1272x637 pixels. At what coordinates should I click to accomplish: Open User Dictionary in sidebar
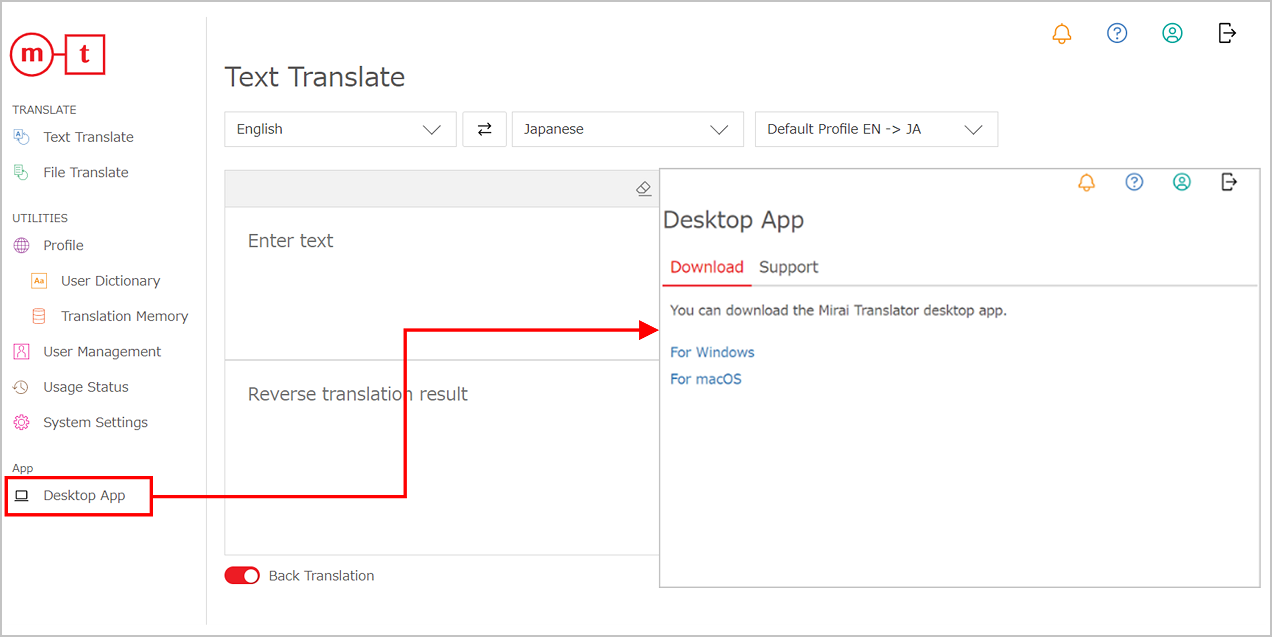pos(110,281)
